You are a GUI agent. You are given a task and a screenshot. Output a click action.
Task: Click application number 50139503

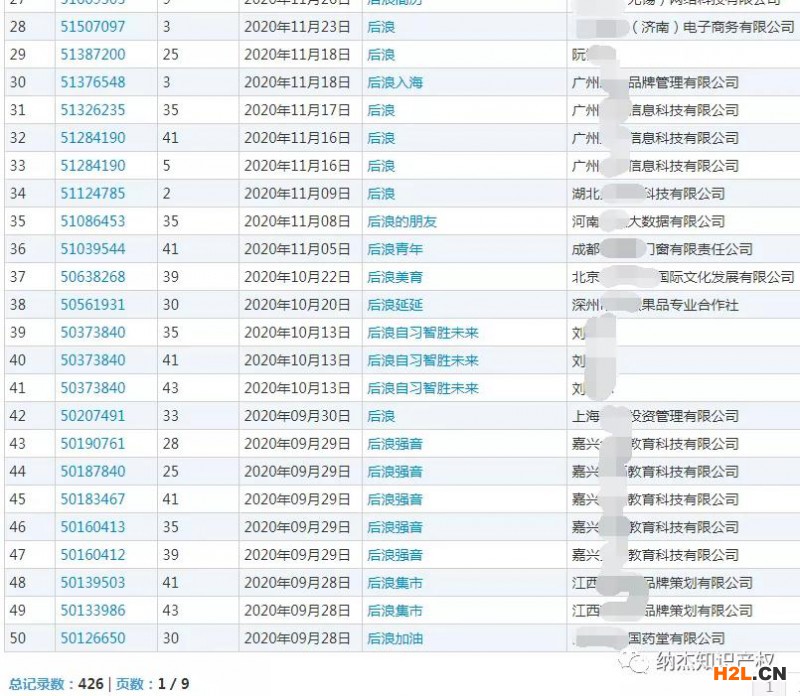coord(93,583)
